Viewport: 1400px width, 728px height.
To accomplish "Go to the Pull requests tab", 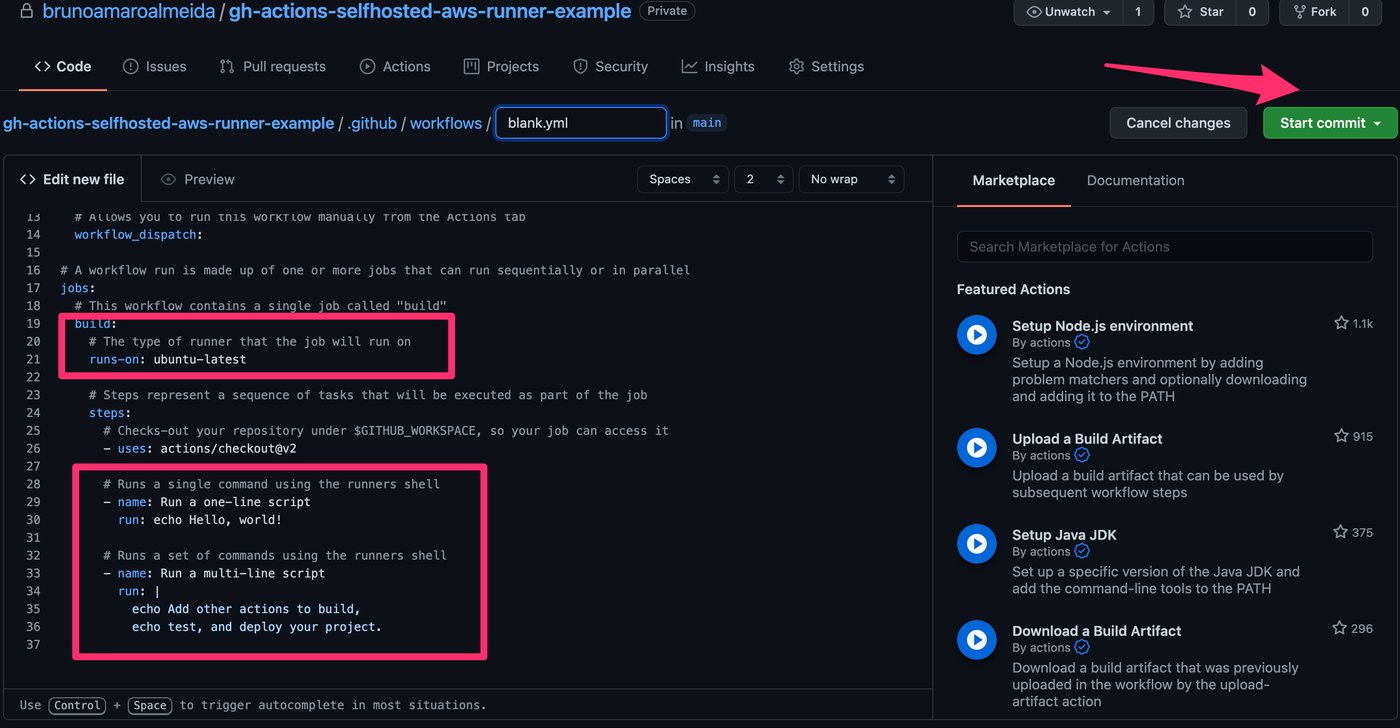I will pyautogui.click(x=273, y=66).
